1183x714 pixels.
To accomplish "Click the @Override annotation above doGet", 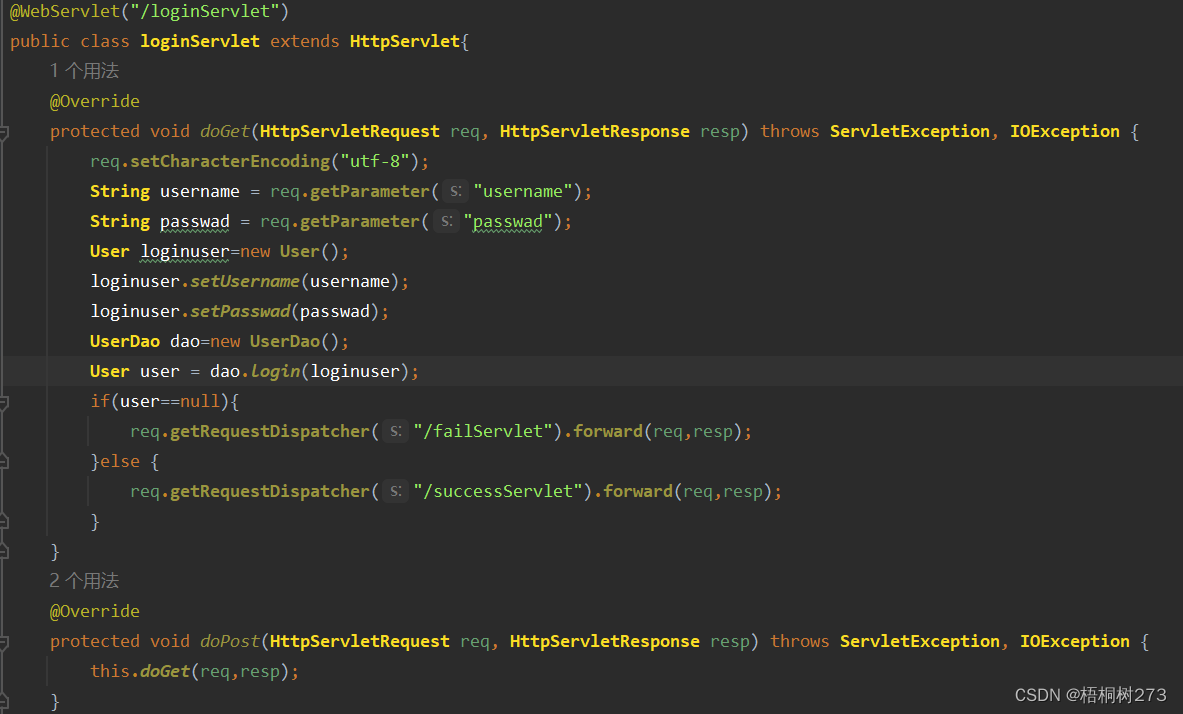I will click(94, 100).
